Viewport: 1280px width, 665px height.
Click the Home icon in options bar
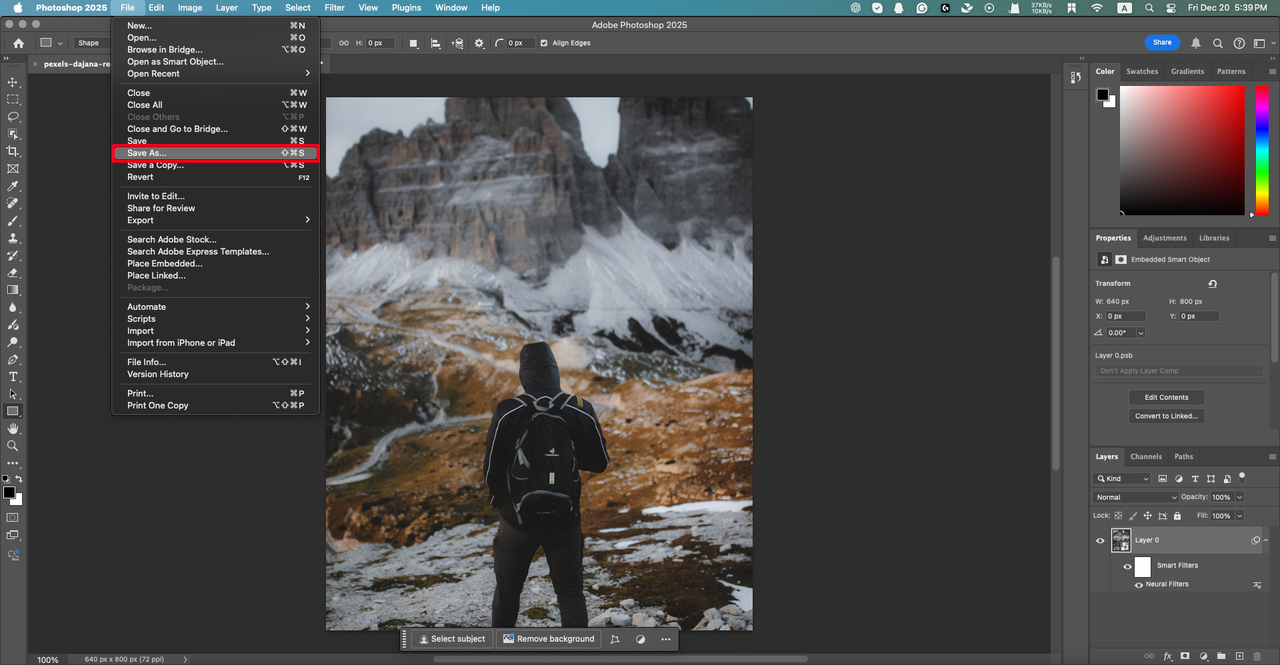pyautogui.click(x=18, y=43)
